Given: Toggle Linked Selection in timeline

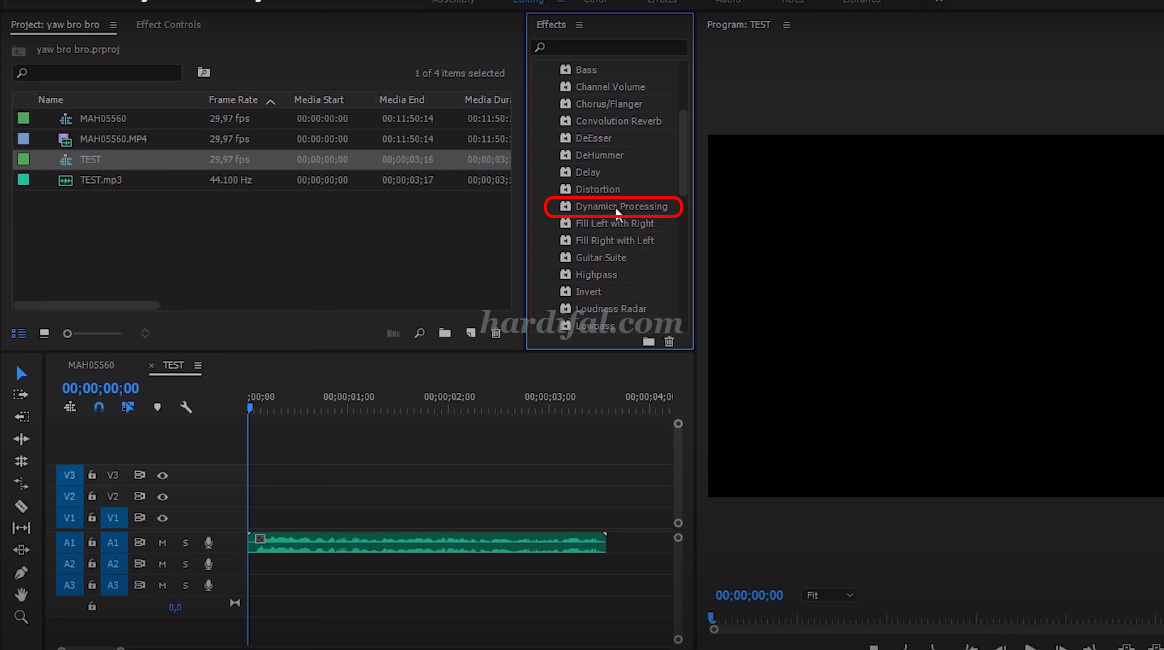Looking at the screenshot, I should click(x=128, y=407).
